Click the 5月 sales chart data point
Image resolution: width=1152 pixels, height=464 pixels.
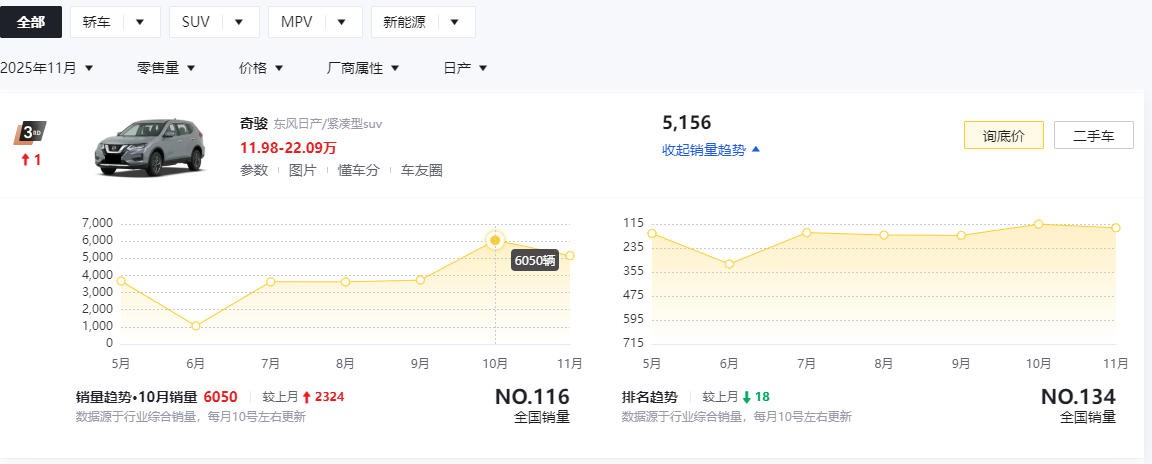coord(121,280)
